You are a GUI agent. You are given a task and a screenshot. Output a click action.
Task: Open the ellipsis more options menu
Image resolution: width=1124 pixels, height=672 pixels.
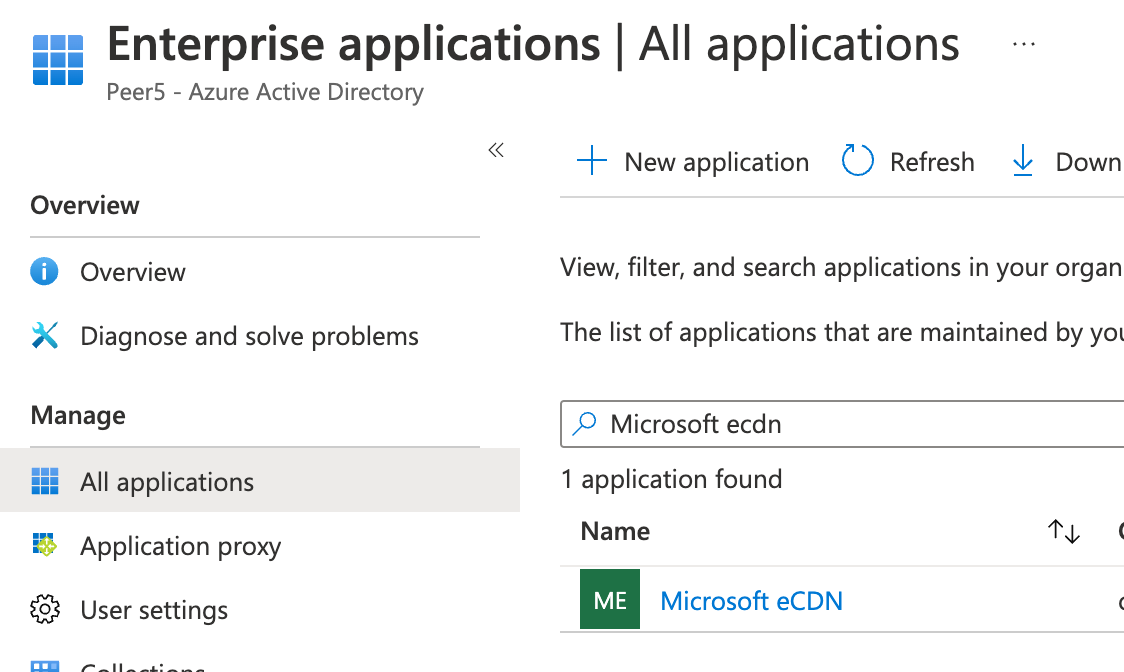pyautogui.click(x=1024, y=44)
